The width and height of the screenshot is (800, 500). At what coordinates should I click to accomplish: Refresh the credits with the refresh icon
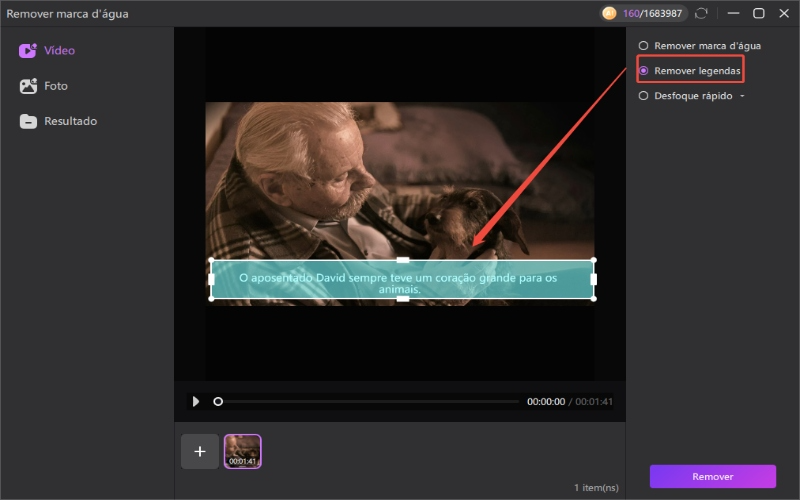click(702, 13)
